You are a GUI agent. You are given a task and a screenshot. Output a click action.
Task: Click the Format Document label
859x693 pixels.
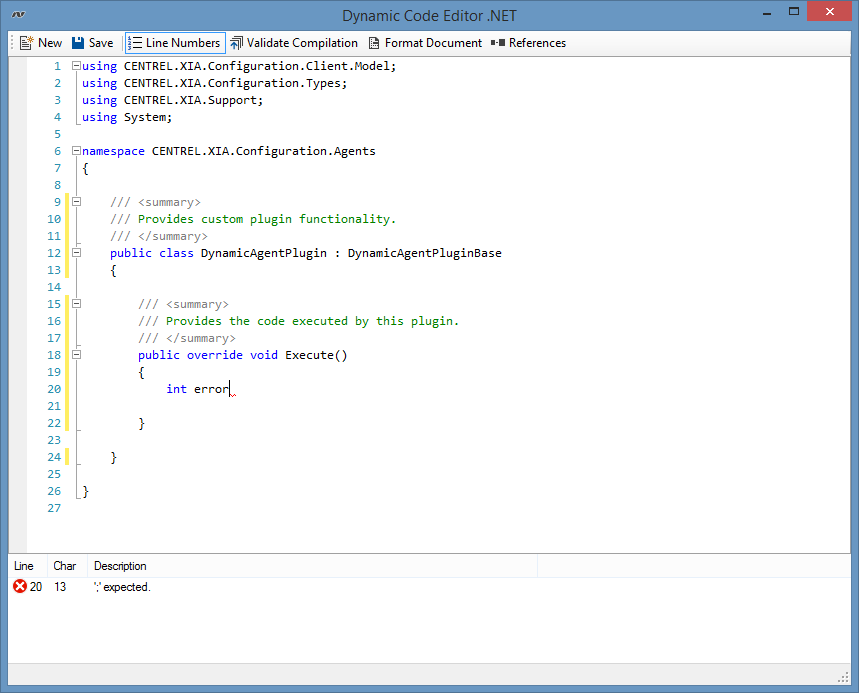point(433,43)
